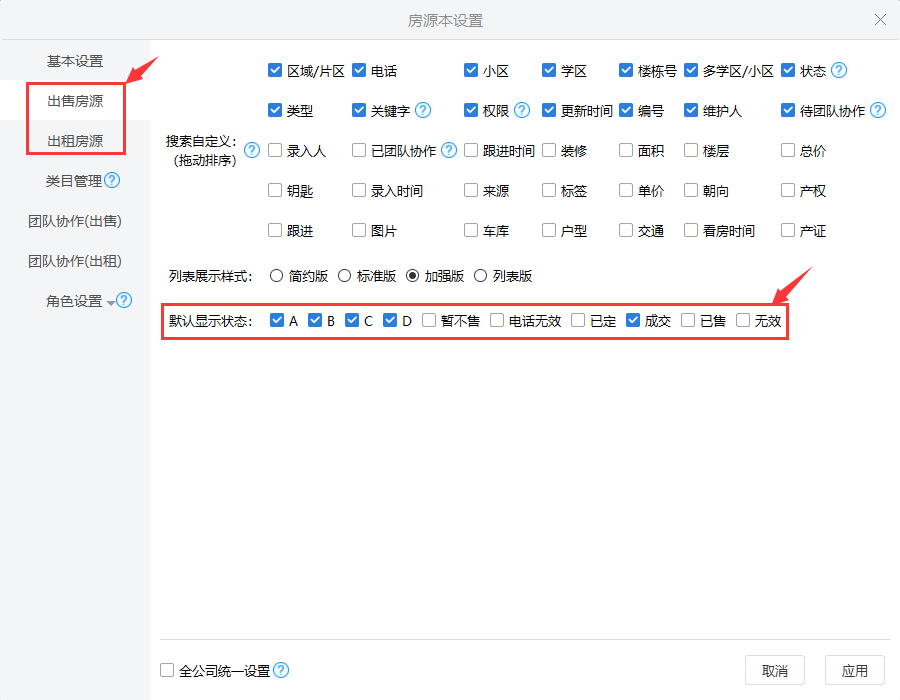Image resolution: width=900 pixels, height=700 pixels.
Task: Uncheck 学区 search field
Action: click(549, 70)
